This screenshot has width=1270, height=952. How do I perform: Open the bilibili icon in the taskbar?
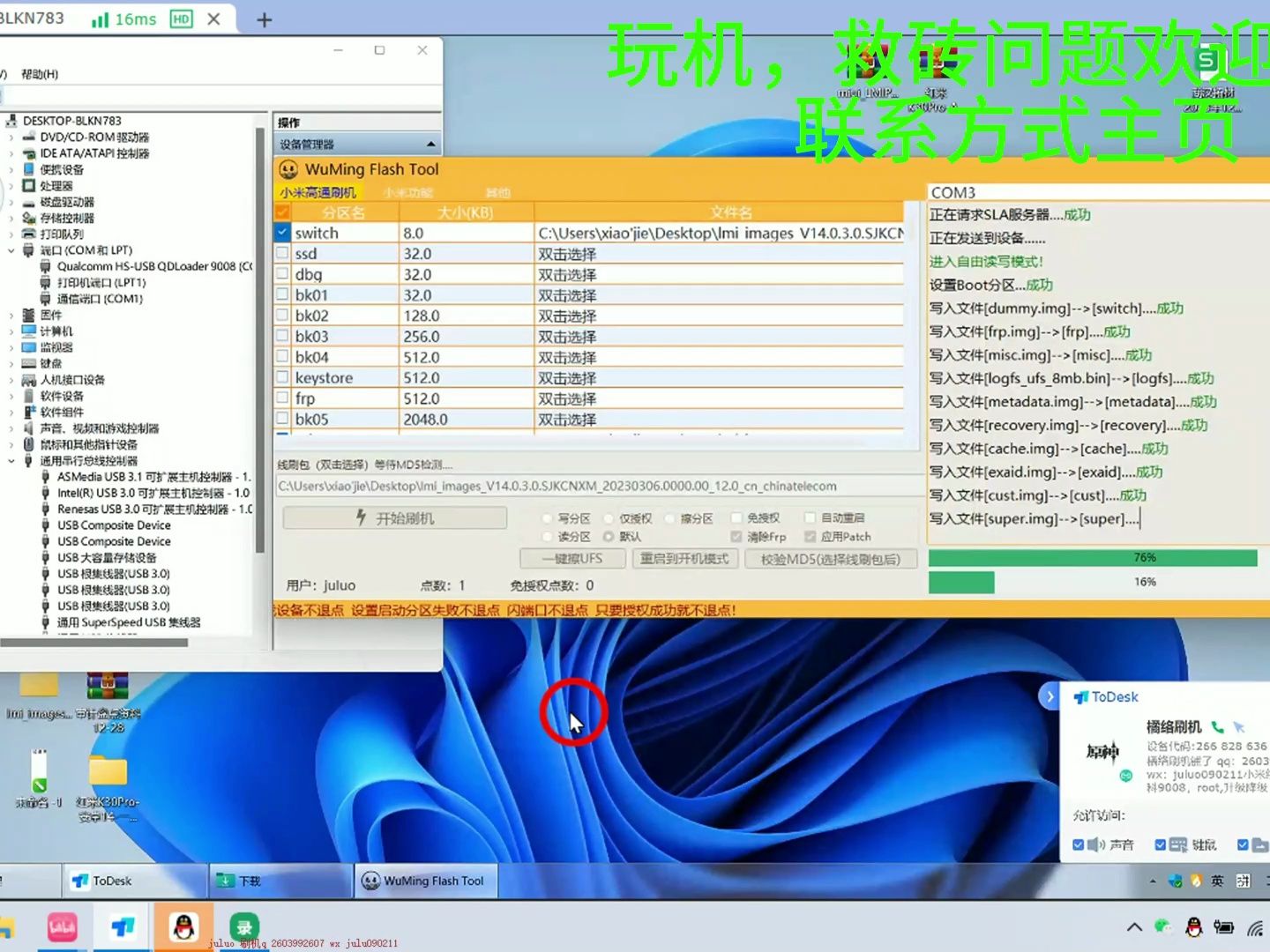[62, 927]
